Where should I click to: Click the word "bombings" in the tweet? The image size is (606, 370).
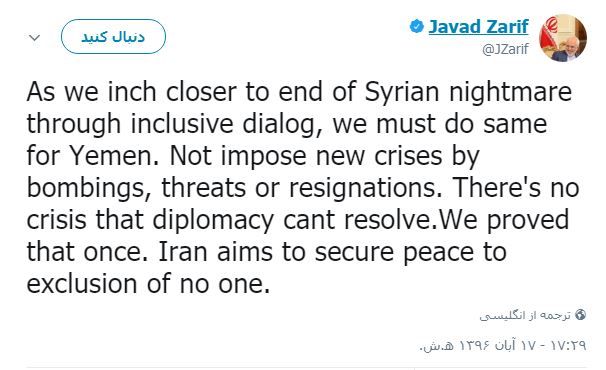point(89,189)
